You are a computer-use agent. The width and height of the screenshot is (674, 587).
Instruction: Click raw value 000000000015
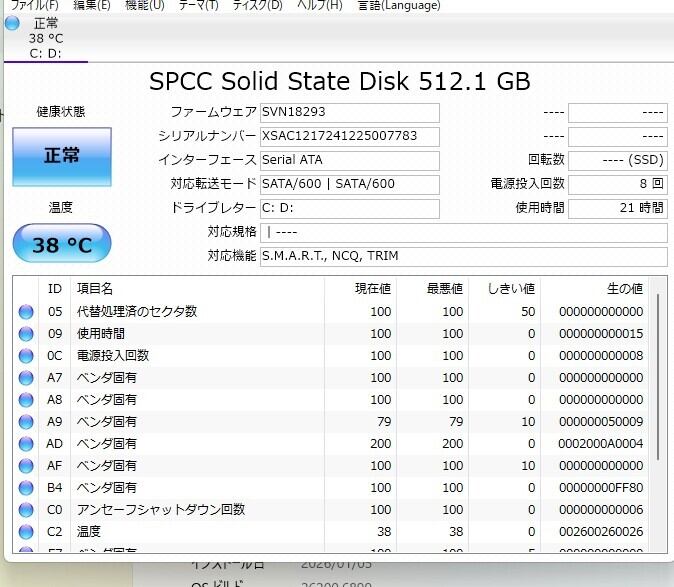click(601, 334)
